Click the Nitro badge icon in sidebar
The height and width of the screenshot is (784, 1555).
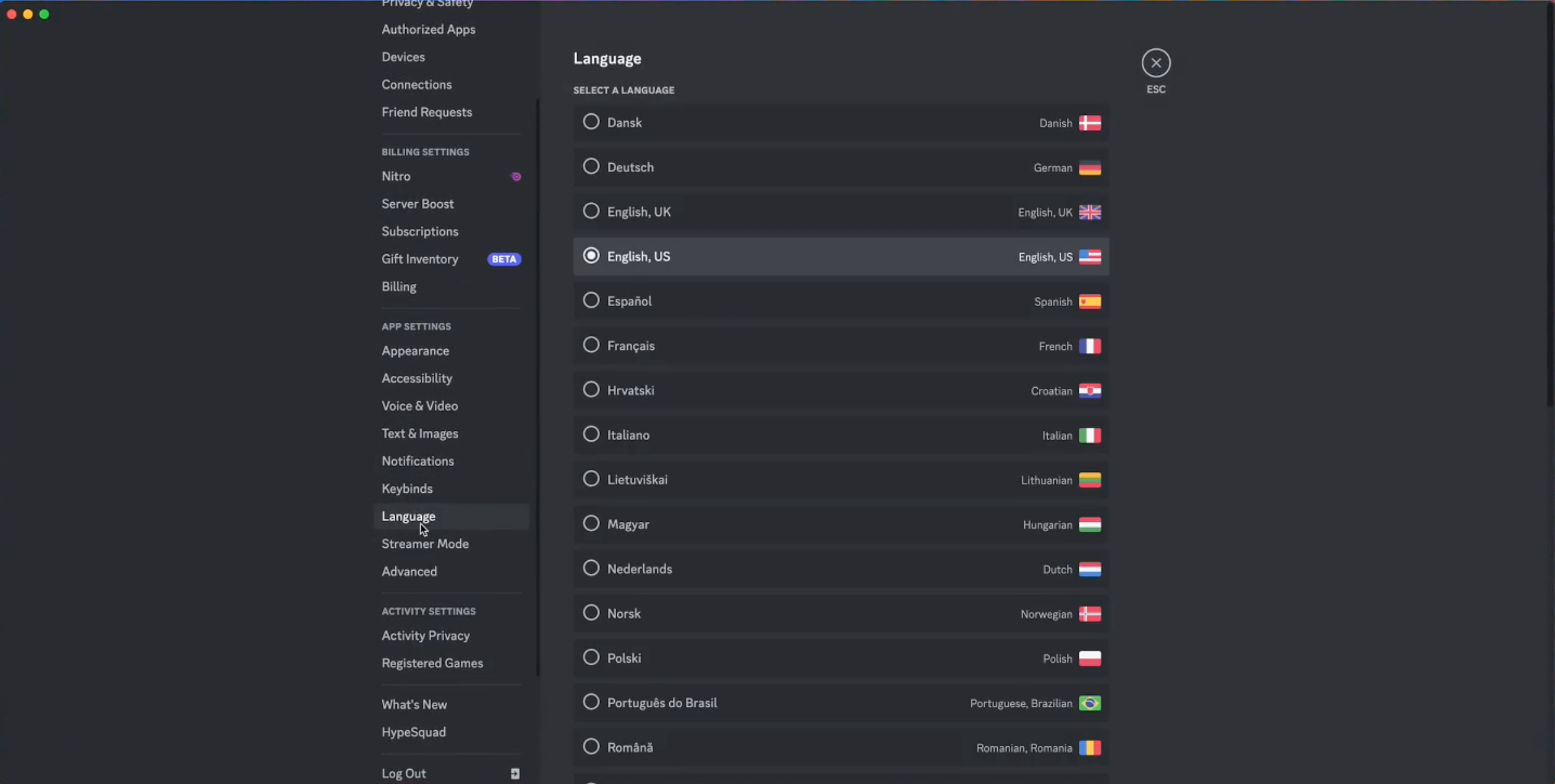click(x=516, y=177)
